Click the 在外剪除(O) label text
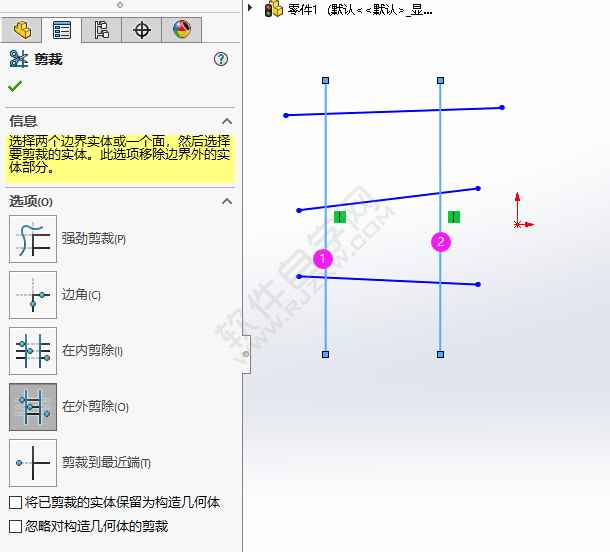The image size is (610, 552). tap(95, 407)
